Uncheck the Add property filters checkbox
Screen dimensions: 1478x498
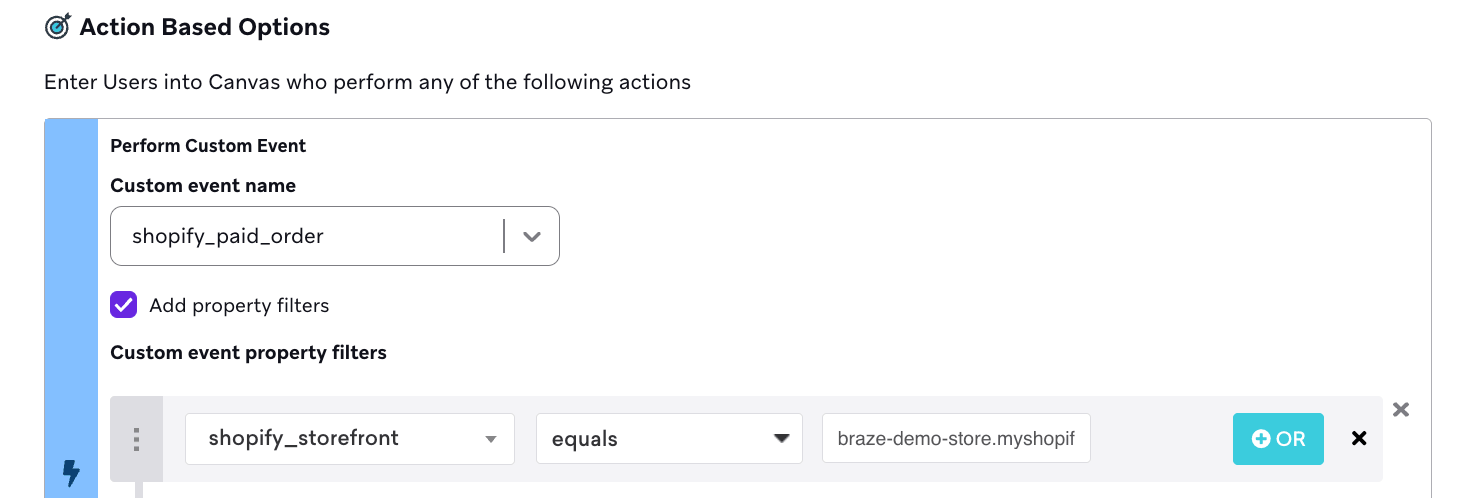123,305
